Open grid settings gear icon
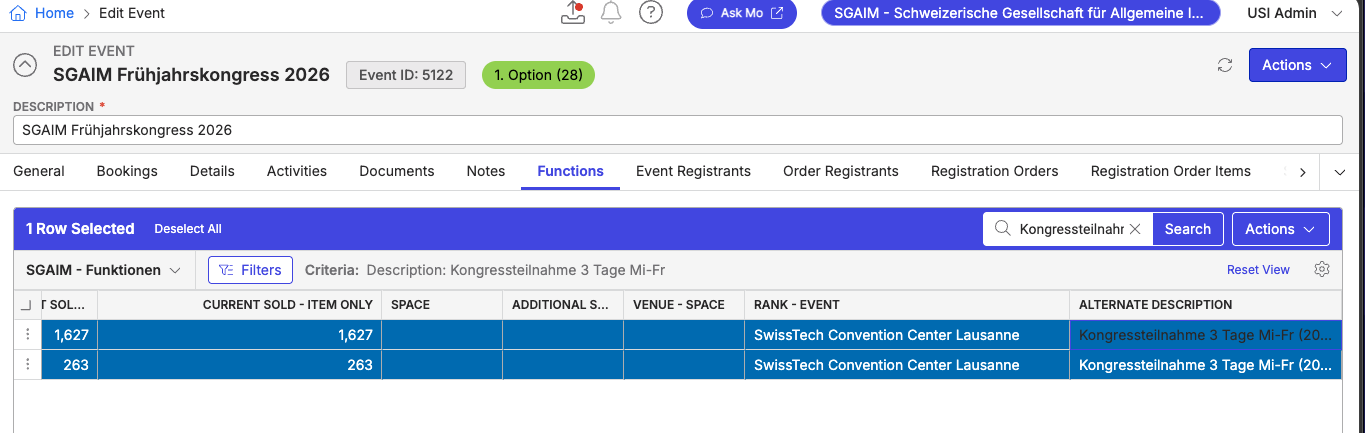The width and height of the screenshot is (1365, 433). coord(1322,269)
